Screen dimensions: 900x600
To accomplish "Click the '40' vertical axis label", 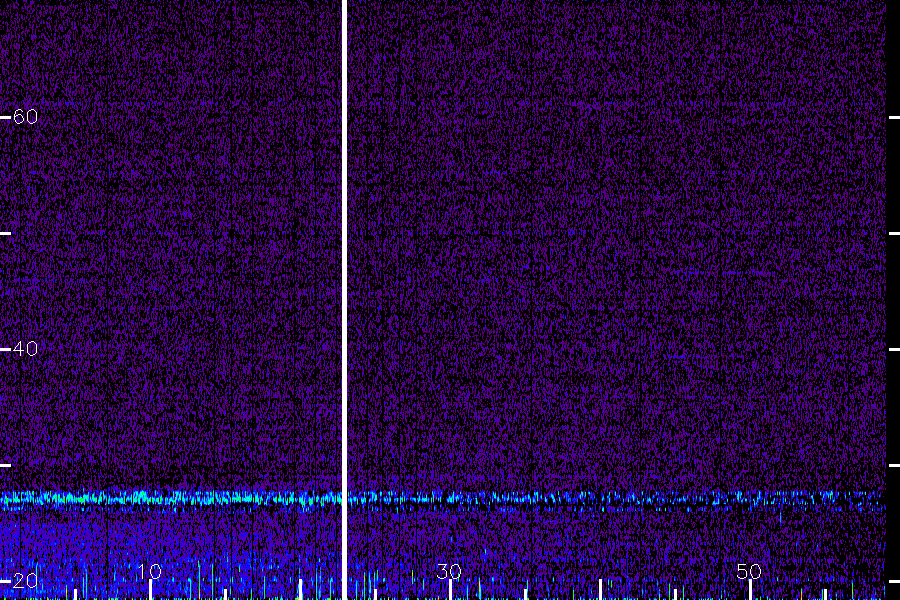I will coord(25,349).
